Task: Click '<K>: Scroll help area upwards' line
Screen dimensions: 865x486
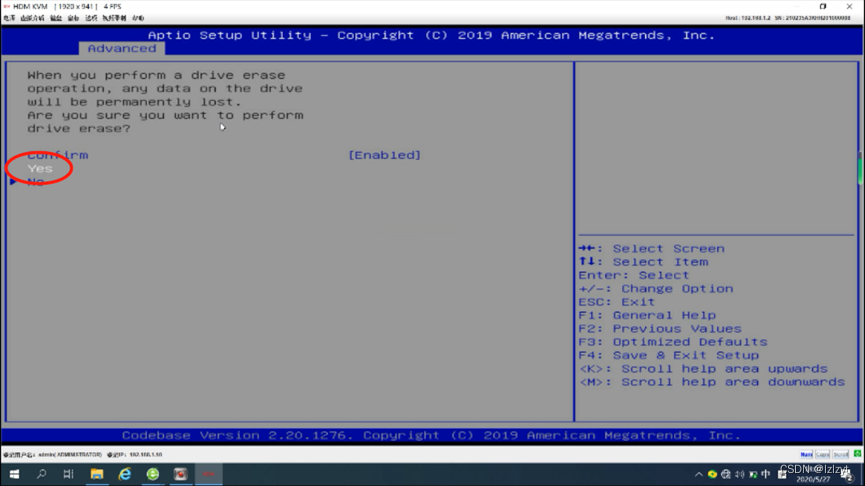Action: tap(703, 368)
